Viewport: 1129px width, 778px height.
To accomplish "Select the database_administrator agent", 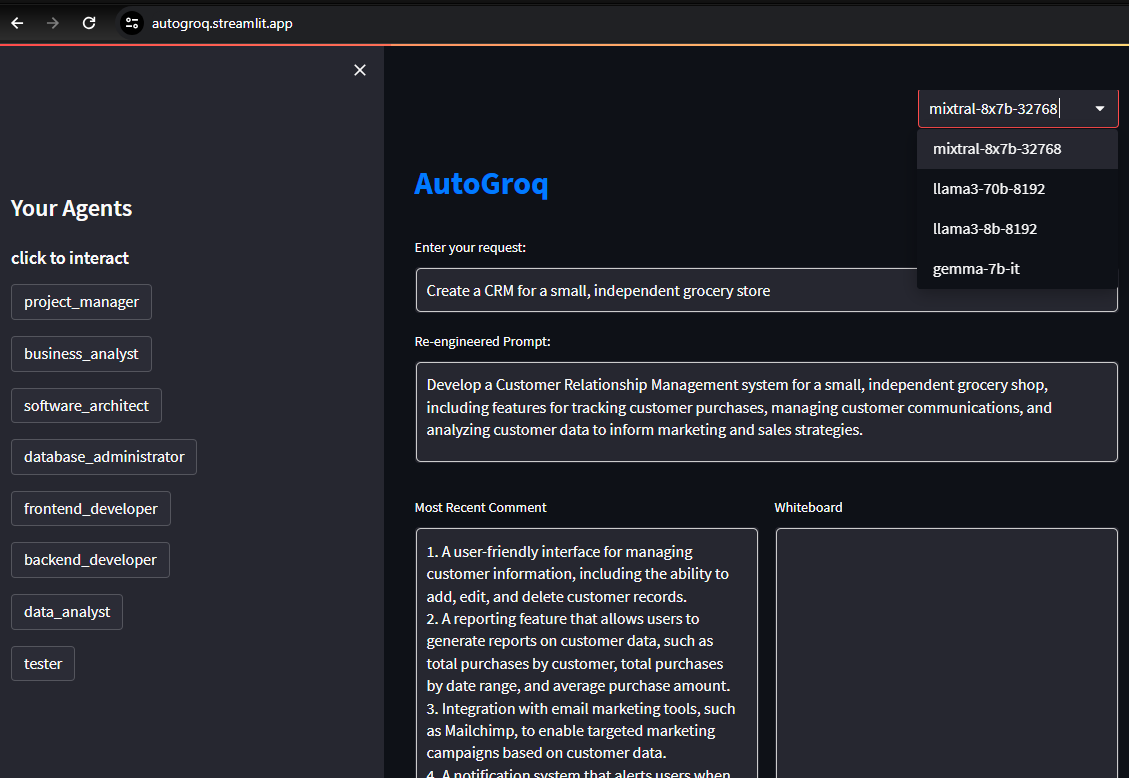I will click(x=104, y=457).
